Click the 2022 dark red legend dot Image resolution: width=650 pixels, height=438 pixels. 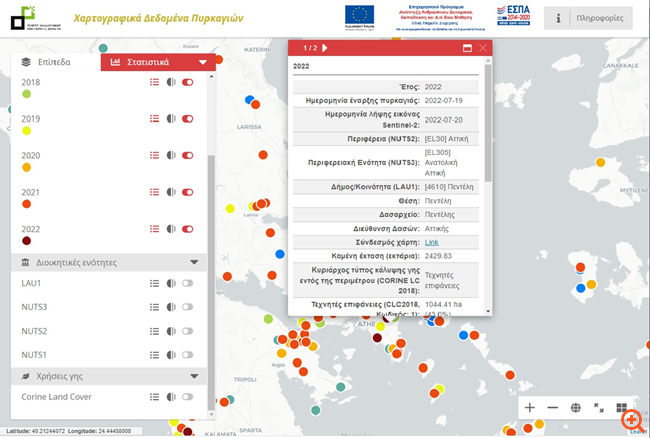[27, 241]
